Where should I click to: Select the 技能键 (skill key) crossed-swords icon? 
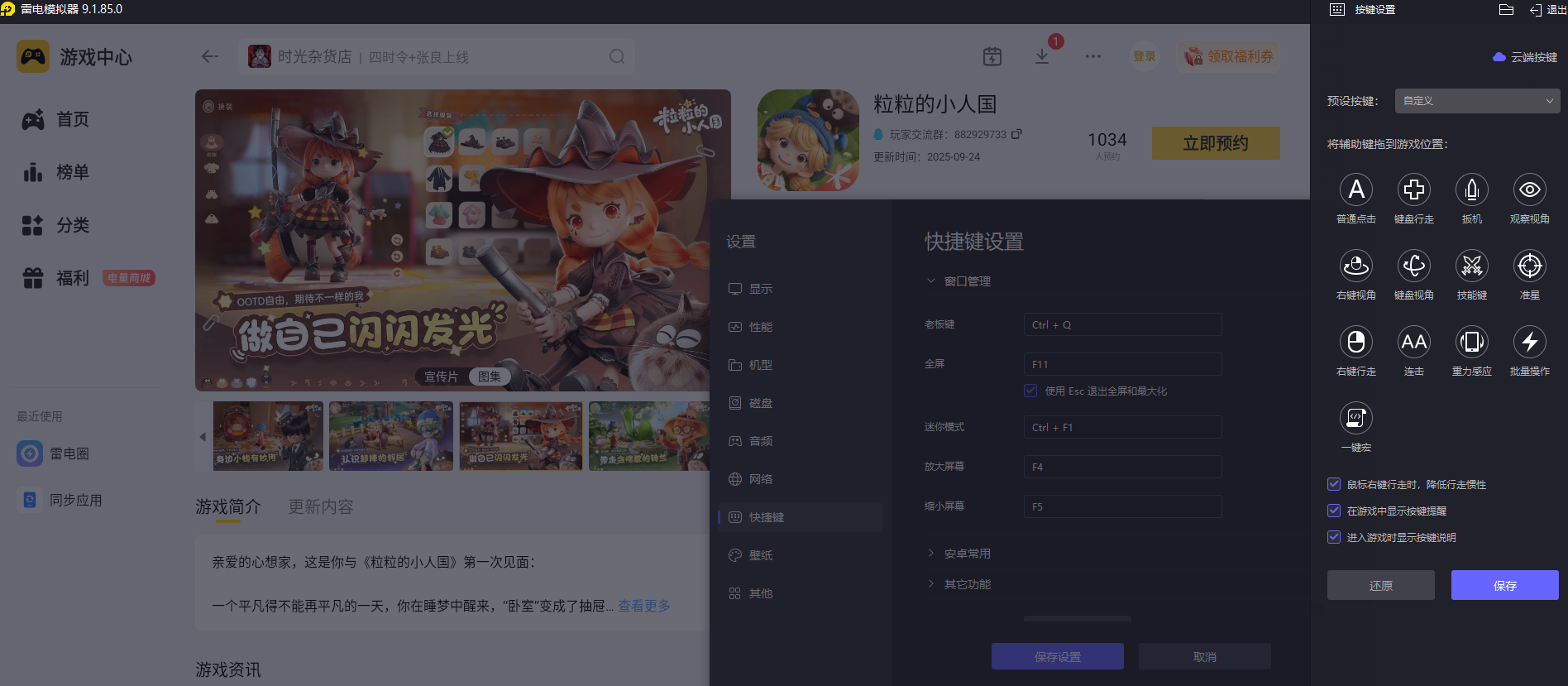click(x=1472, y=266)
